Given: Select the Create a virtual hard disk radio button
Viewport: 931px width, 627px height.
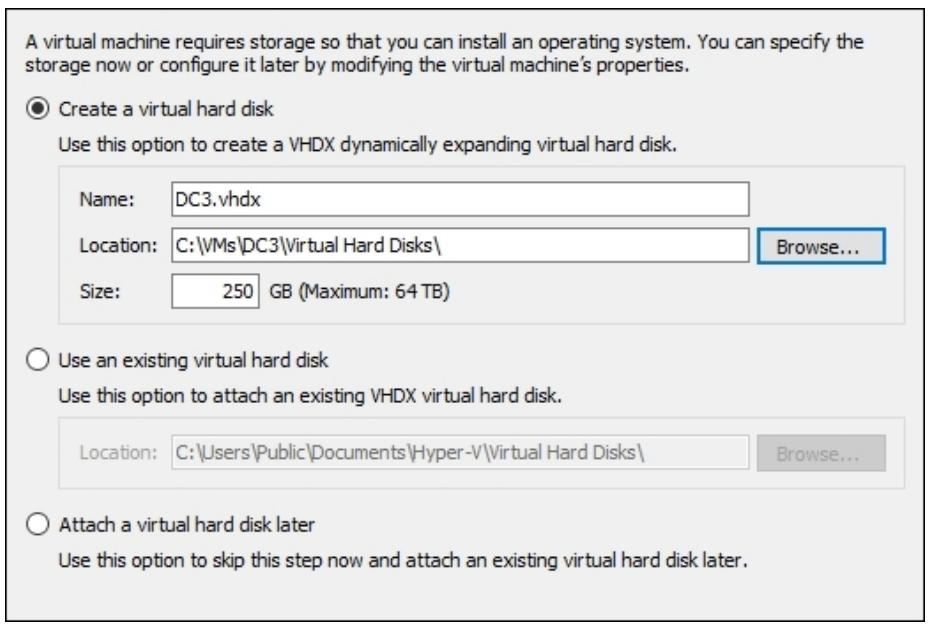Looking at the screenshot, I should pyautogui.click(x=37, y=109).
